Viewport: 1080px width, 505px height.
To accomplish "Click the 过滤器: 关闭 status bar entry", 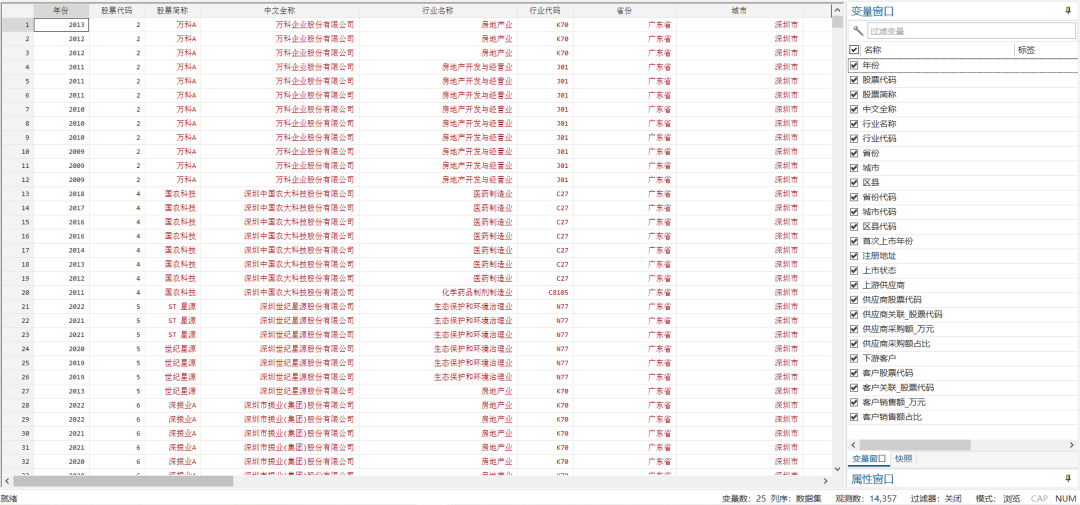I will [936, 498].
